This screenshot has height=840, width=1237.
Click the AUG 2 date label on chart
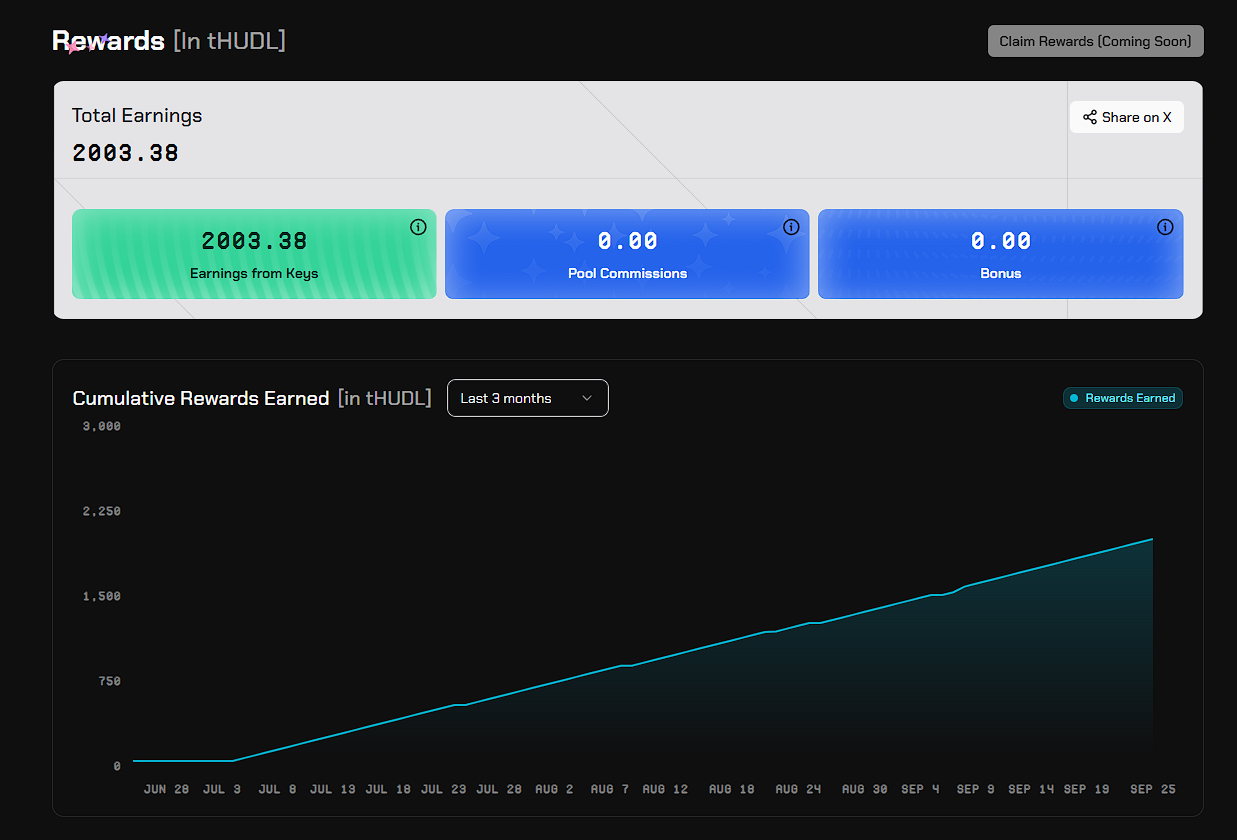click(554, 789)
